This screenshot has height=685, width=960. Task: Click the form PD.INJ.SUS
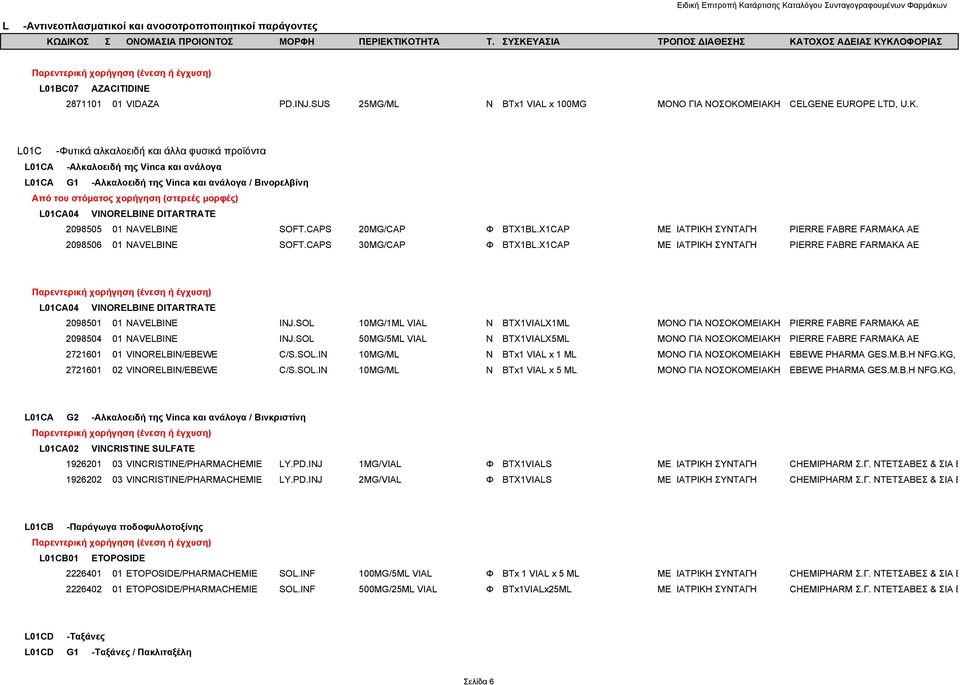point(304,104)
